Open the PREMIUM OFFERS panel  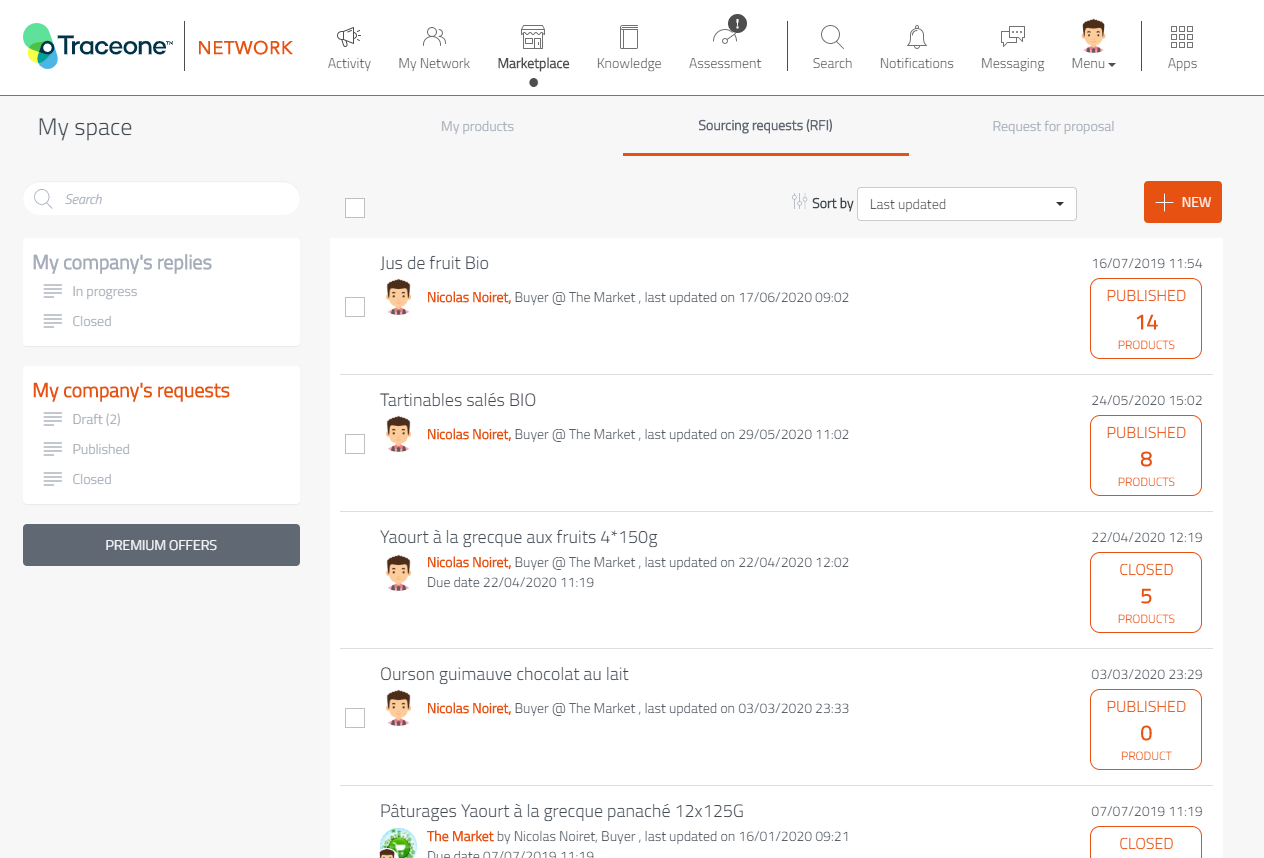161,545
